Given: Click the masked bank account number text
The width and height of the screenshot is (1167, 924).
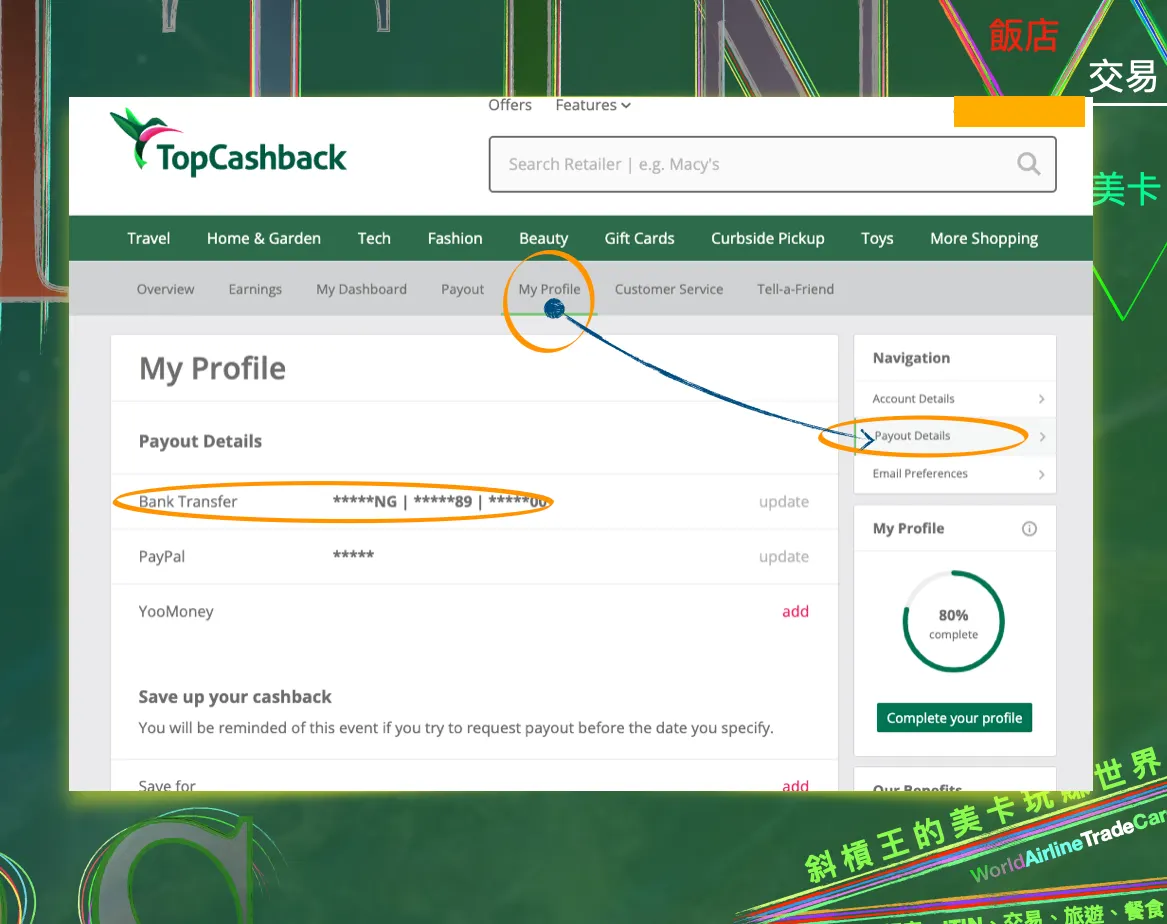Looking at the screenshot, I should [x=441, y=501].
